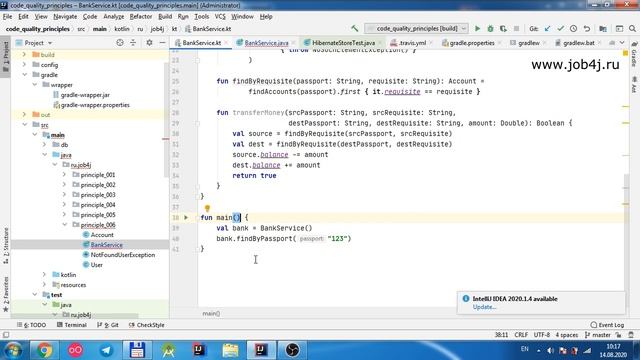Open the CheckStyle tool window

[147, 325]
